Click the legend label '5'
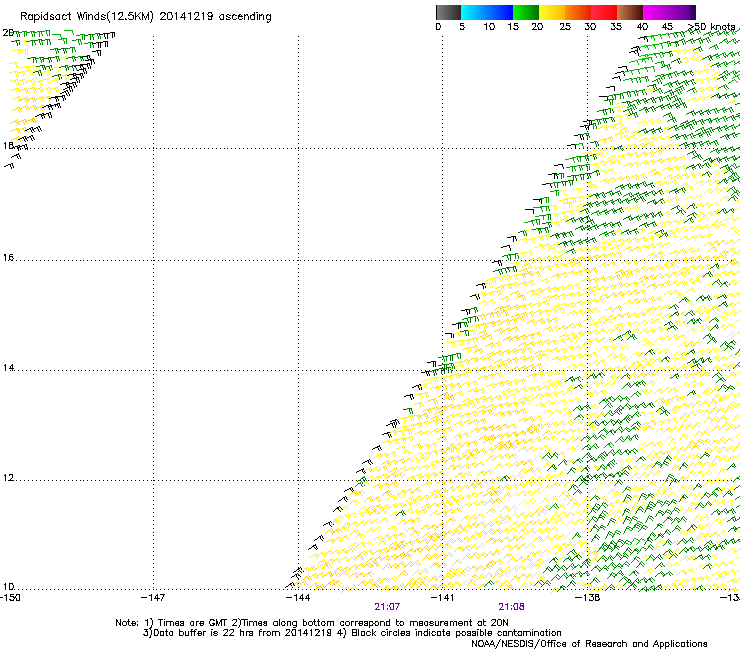This screenshot has height=650, width=740. pyautogui.click(x=462, y=27)
